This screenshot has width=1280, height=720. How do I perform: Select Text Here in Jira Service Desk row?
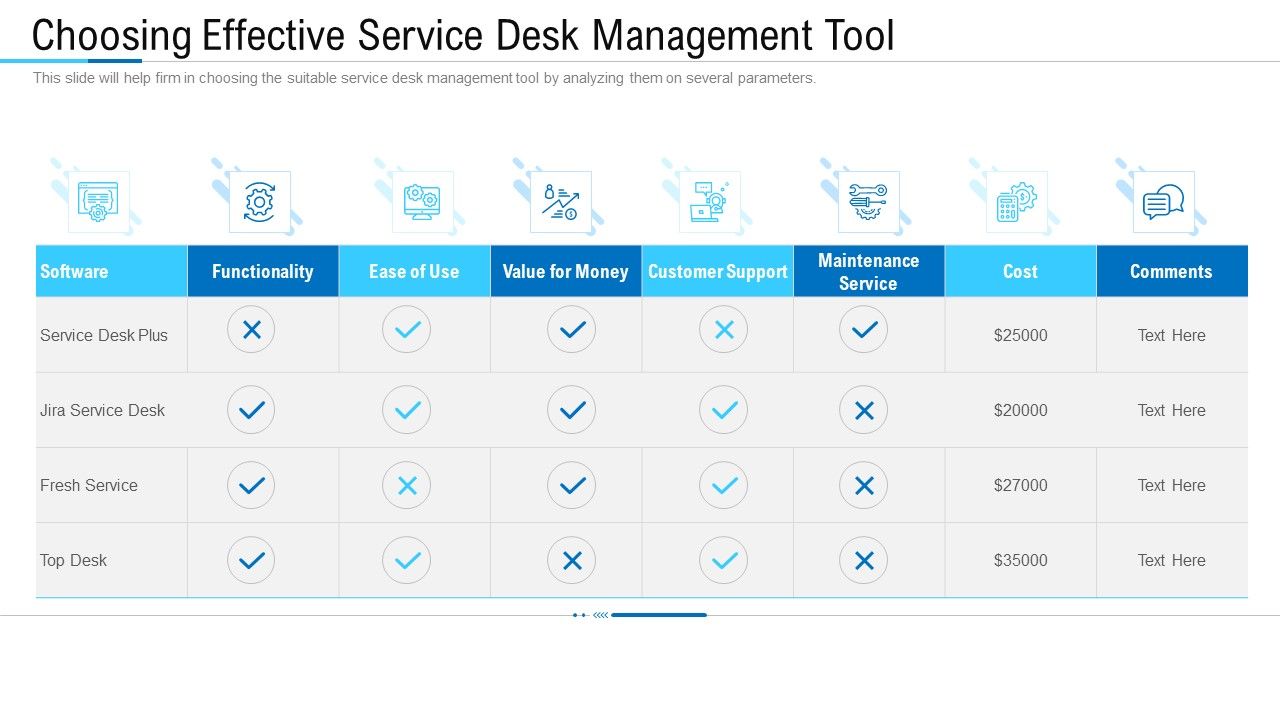(x=1172, y=410)
